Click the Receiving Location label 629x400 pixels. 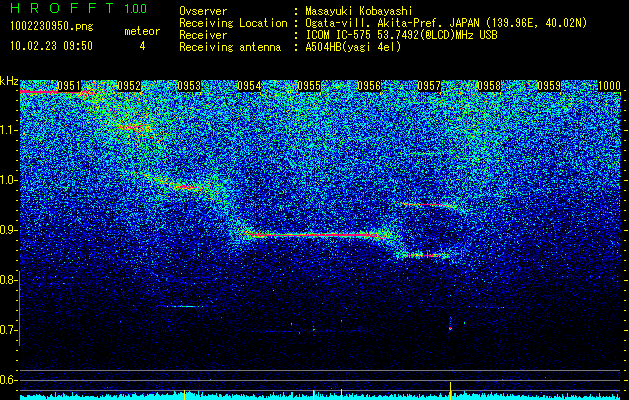click(x=233, y=23)
